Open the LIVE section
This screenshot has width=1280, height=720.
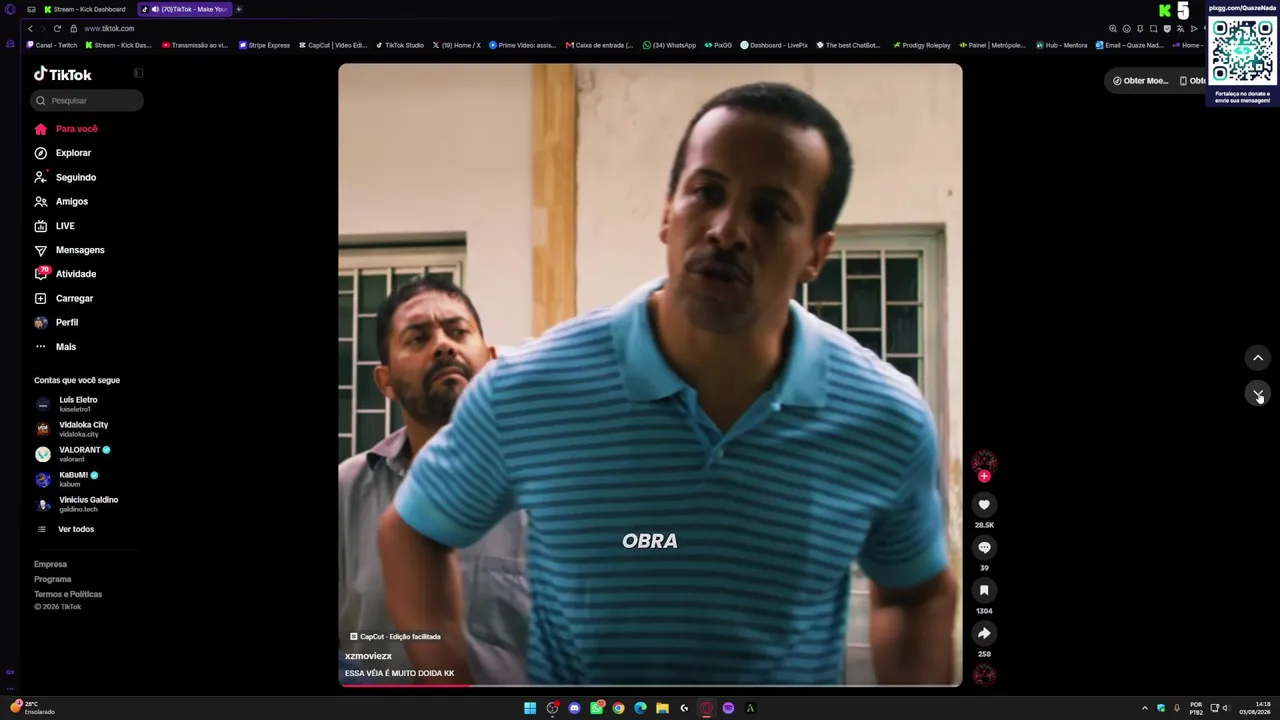(55, 226)
